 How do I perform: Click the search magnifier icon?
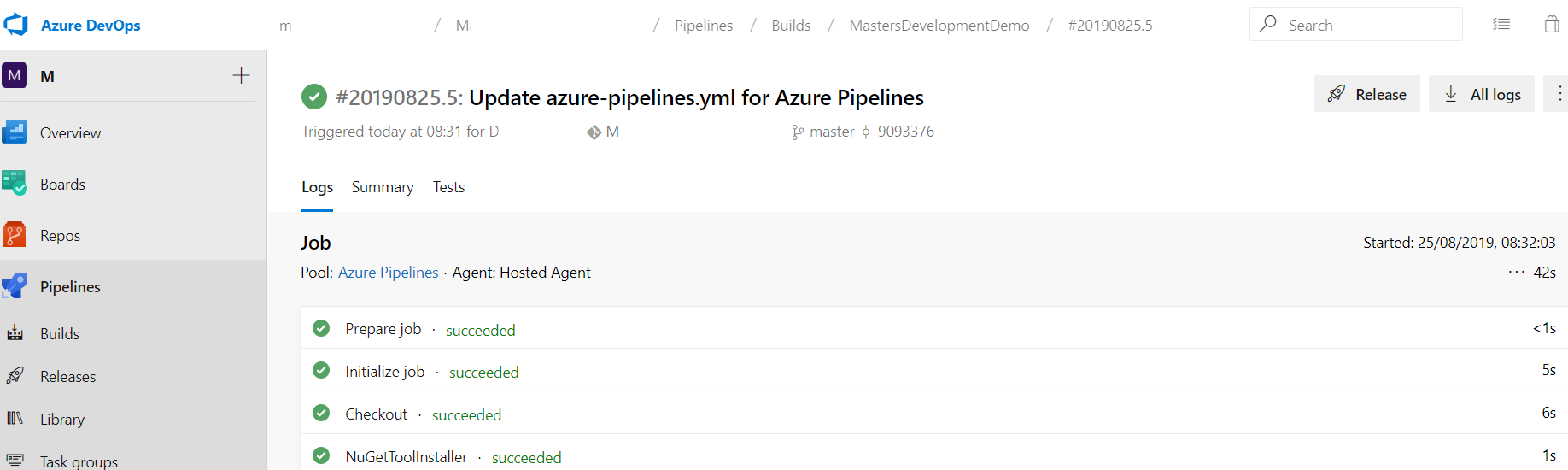(x=1268, y=24)
